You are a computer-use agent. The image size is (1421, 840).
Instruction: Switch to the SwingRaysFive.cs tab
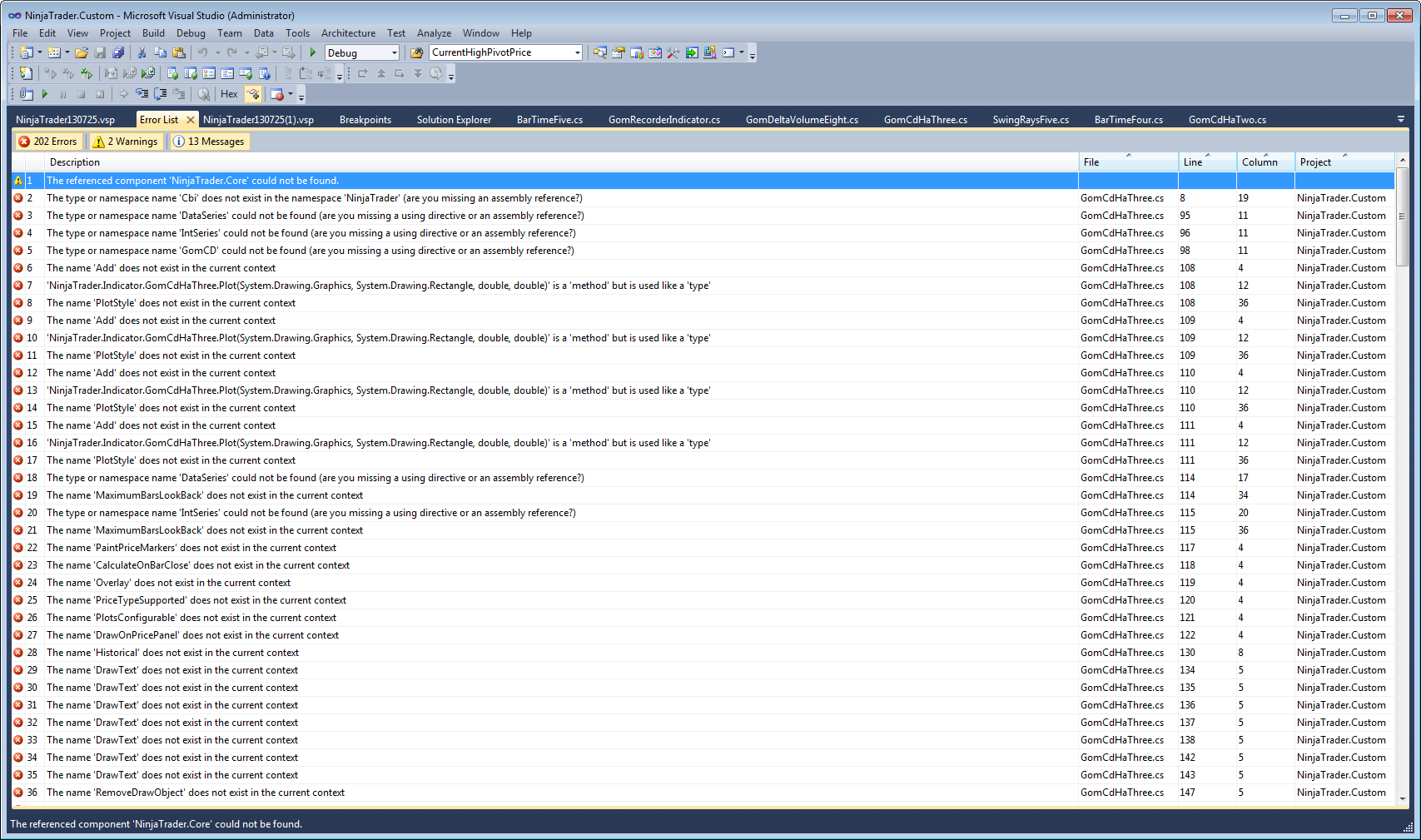[1031, 120]
